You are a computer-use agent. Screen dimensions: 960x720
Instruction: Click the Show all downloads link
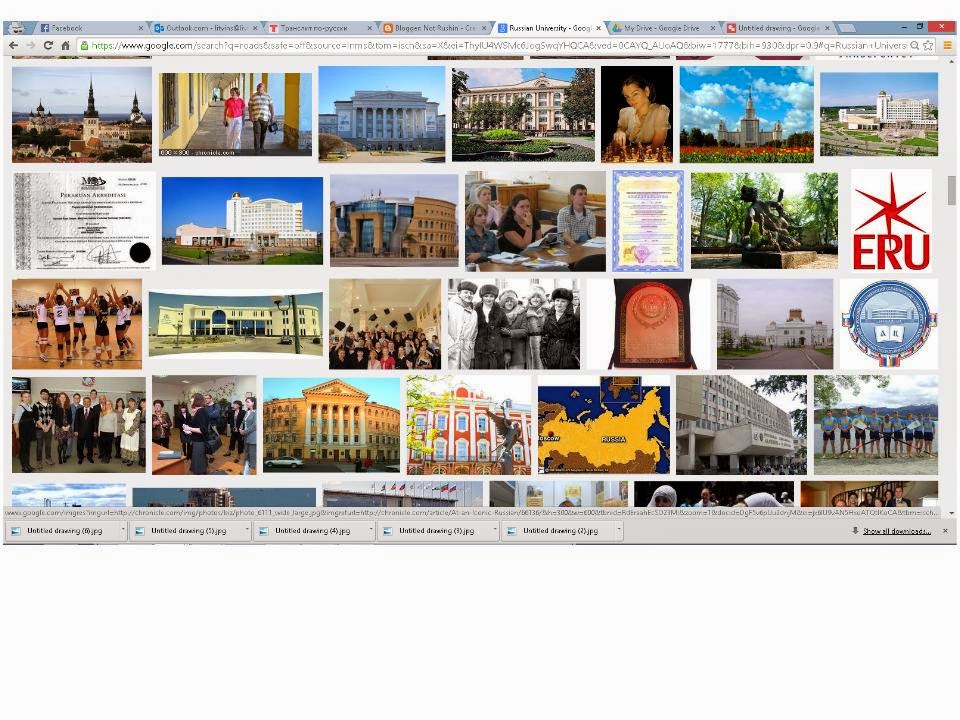click(896, 531)
